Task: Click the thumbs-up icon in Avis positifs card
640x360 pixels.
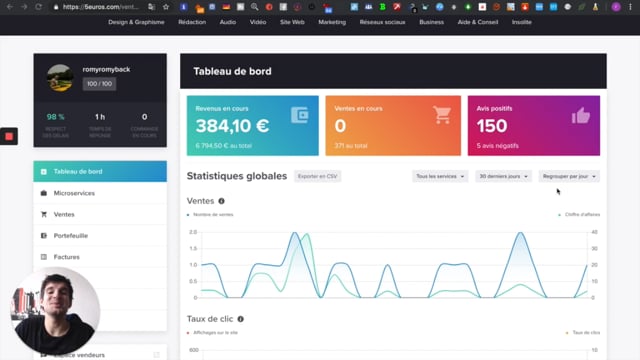Action: (581, 116)
